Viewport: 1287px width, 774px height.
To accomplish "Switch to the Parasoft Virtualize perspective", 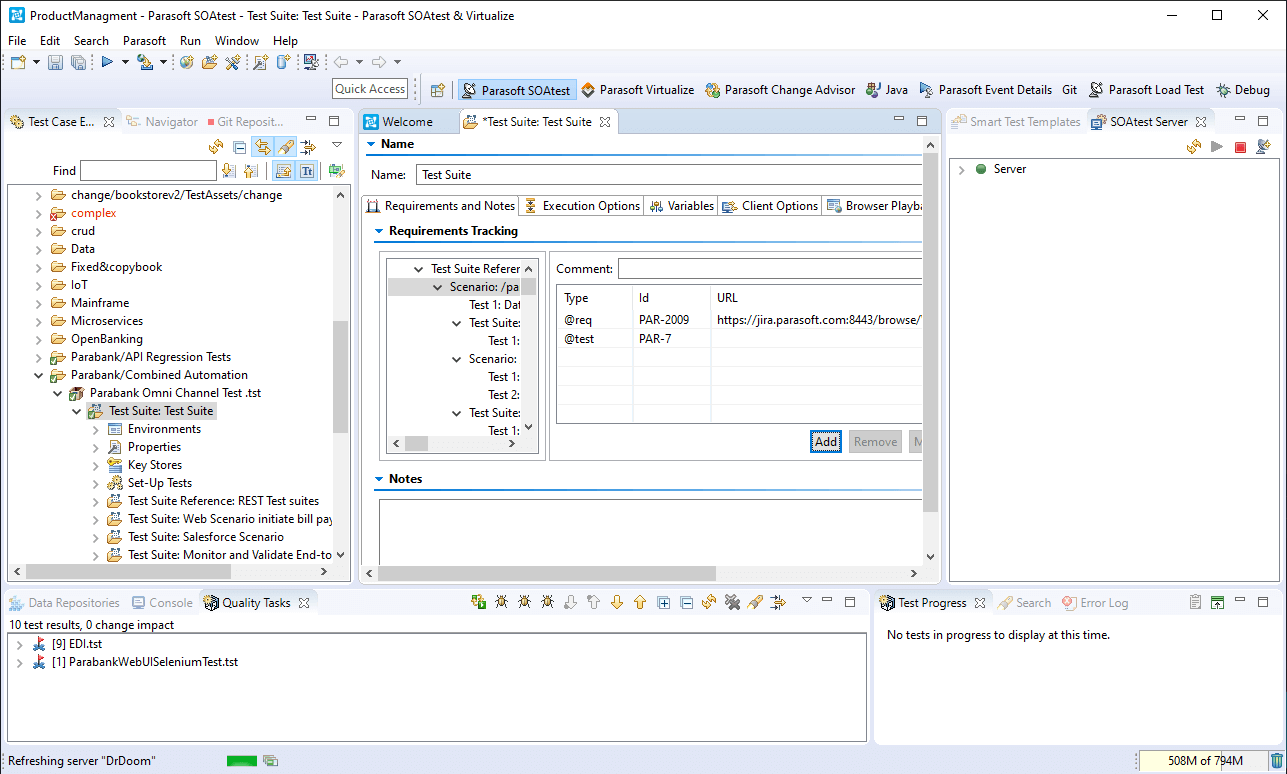I will point(637,90).
